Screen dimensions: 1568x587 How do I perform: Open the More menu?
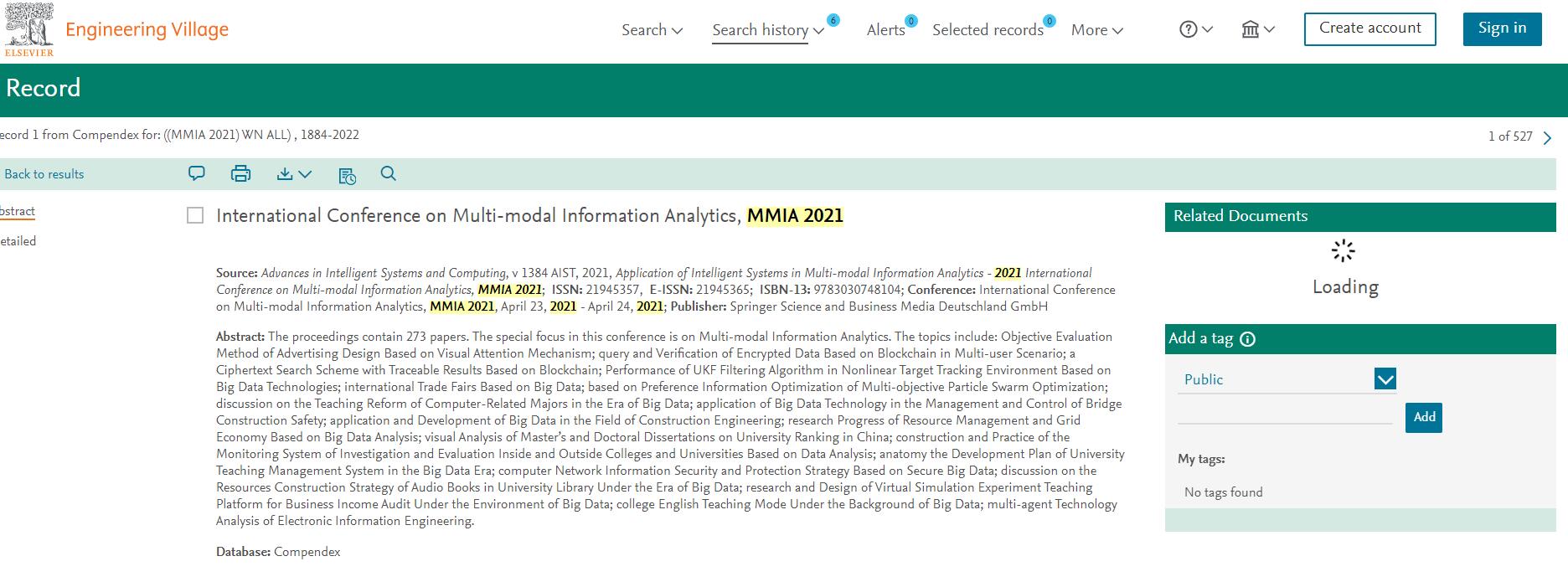[x=1096, y=30]
